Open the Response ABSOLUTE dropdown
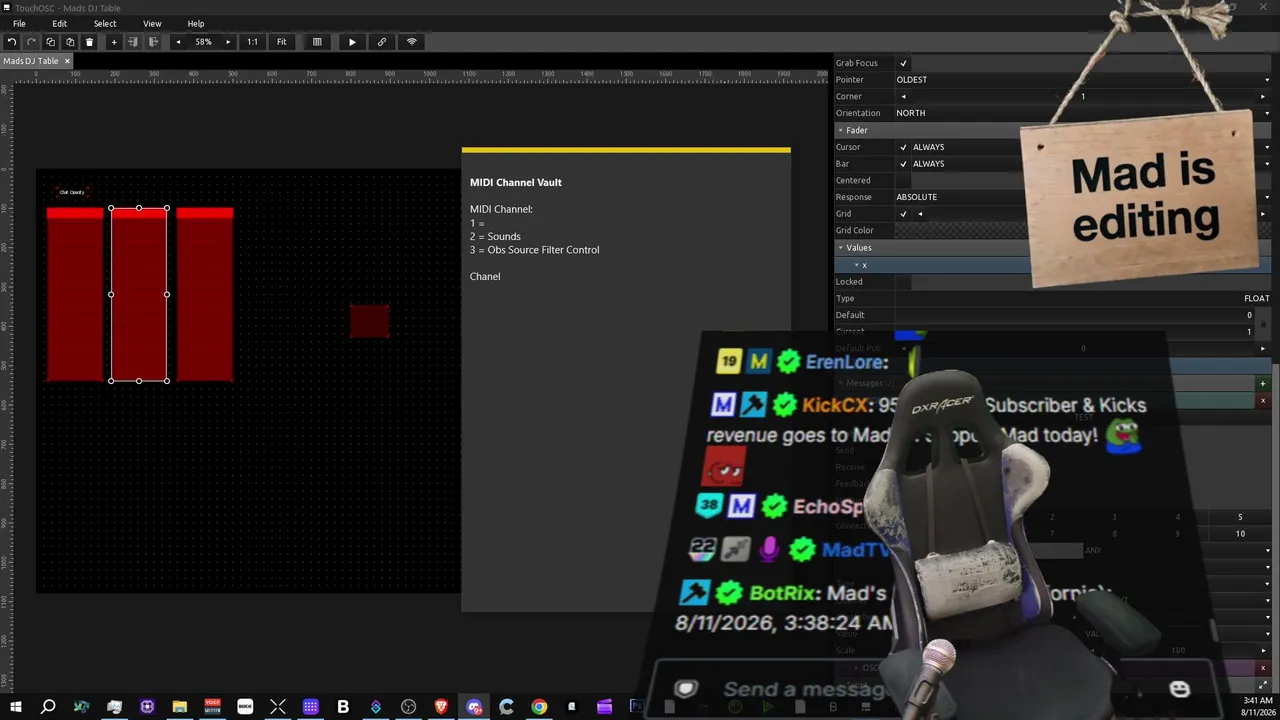 tap(1082, 197)
